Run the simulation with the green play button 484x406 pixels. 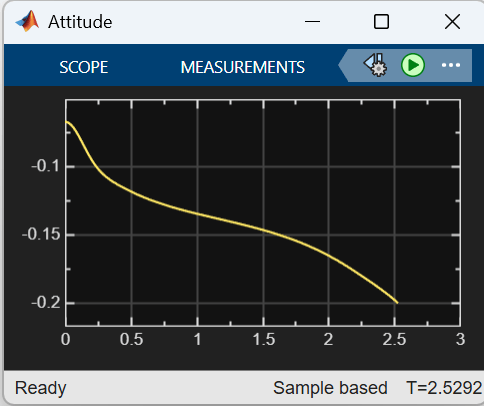coord(413,65)
